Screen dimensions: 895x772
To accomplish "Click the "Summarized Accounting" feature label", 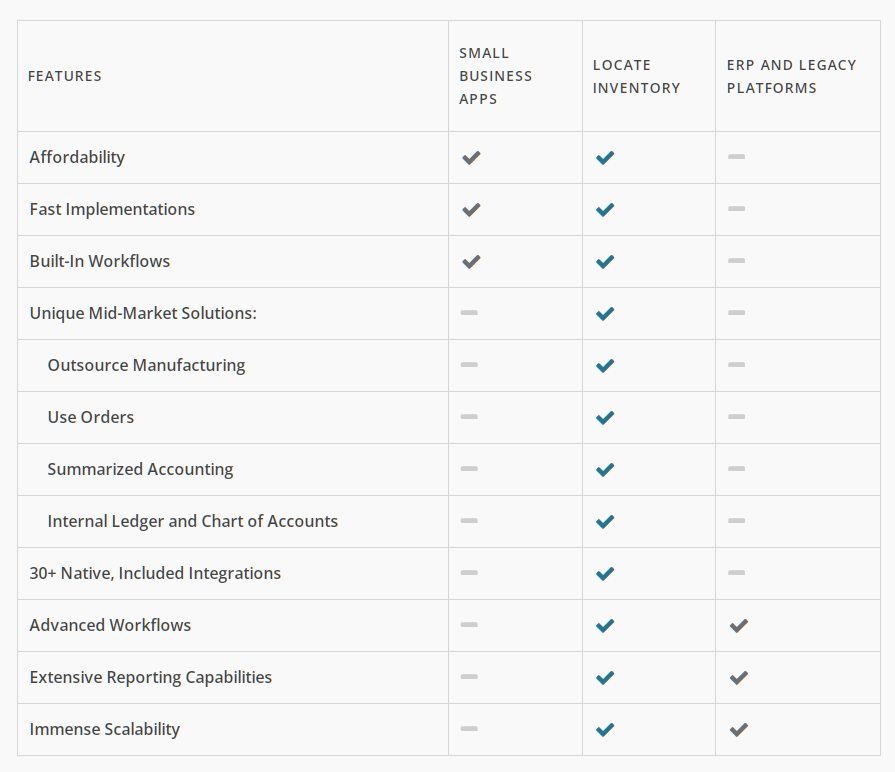I will pos(140,469).
